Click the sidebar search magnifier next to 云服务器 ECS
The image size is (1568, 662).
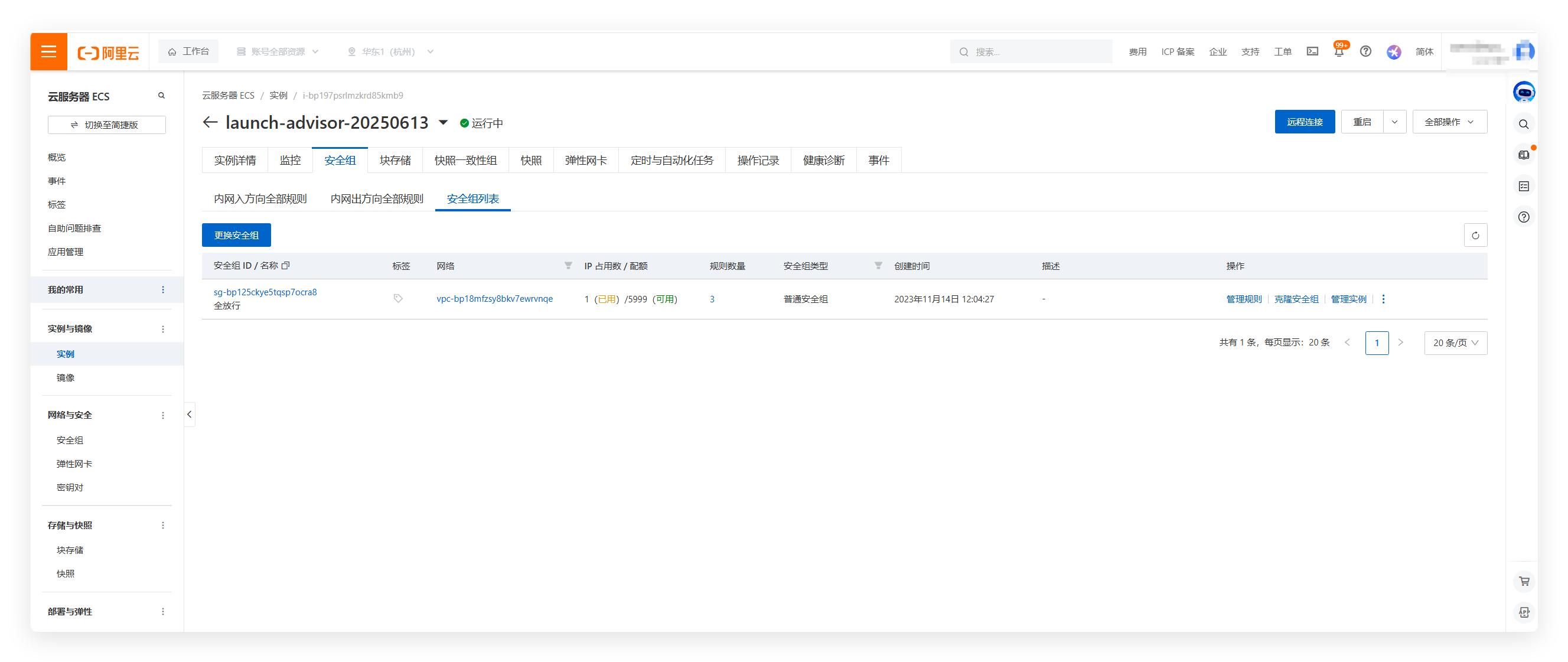pos(161,96)
